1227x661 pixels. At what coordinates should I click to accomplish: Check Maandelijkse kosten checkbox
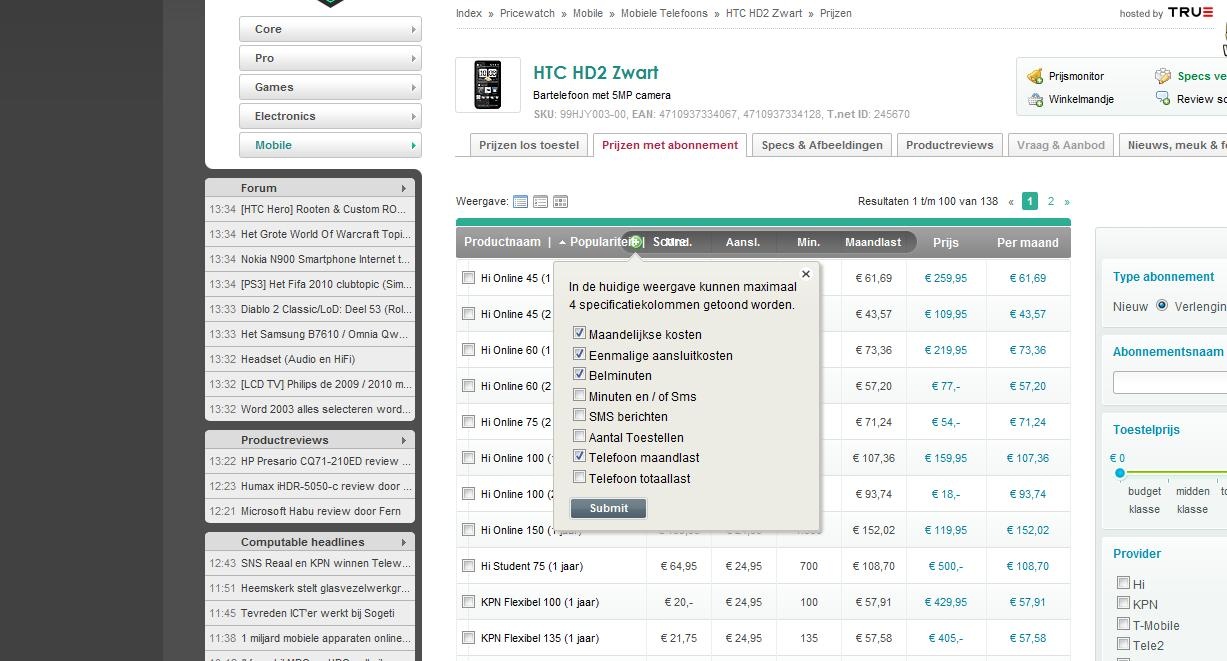[x=579, y=333]
